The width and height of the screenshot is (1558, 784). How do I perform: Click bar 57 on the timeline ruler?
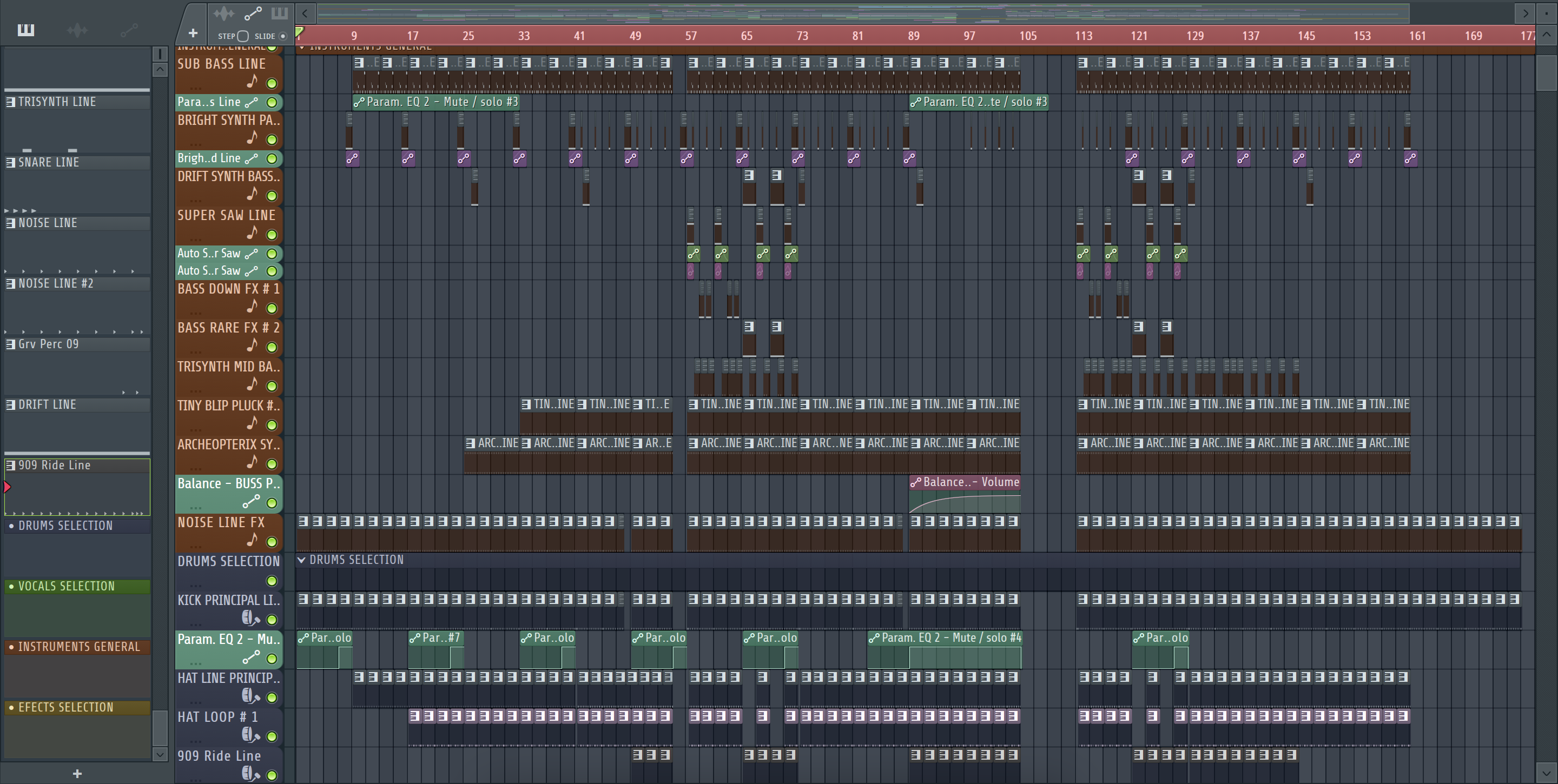point(691,36)
